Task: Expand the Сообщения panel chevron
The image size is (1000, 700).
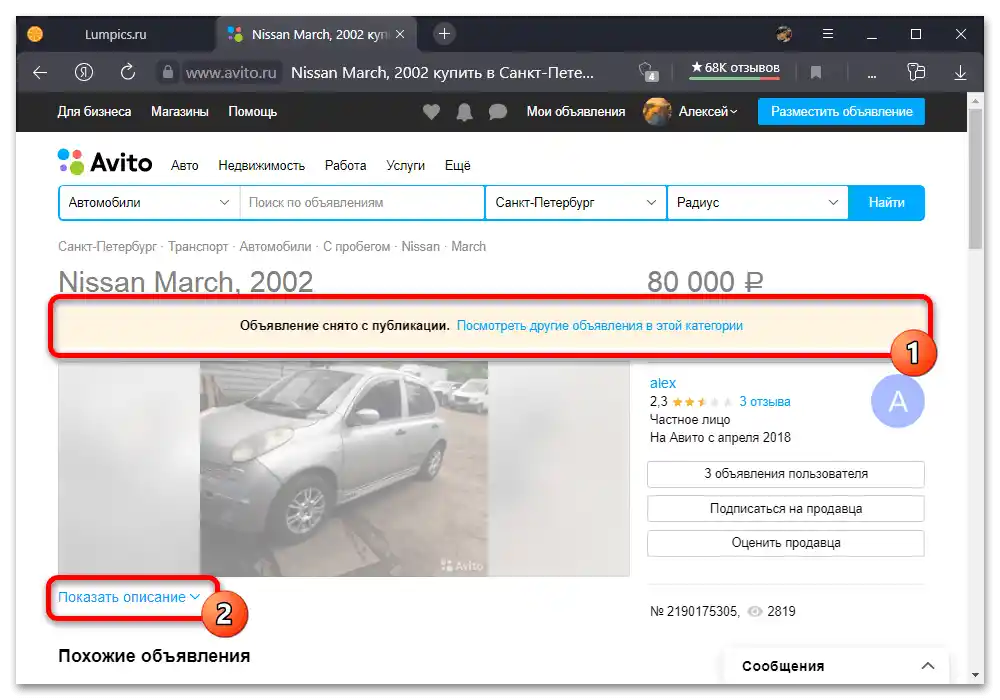Action: [x=928, y=666]
